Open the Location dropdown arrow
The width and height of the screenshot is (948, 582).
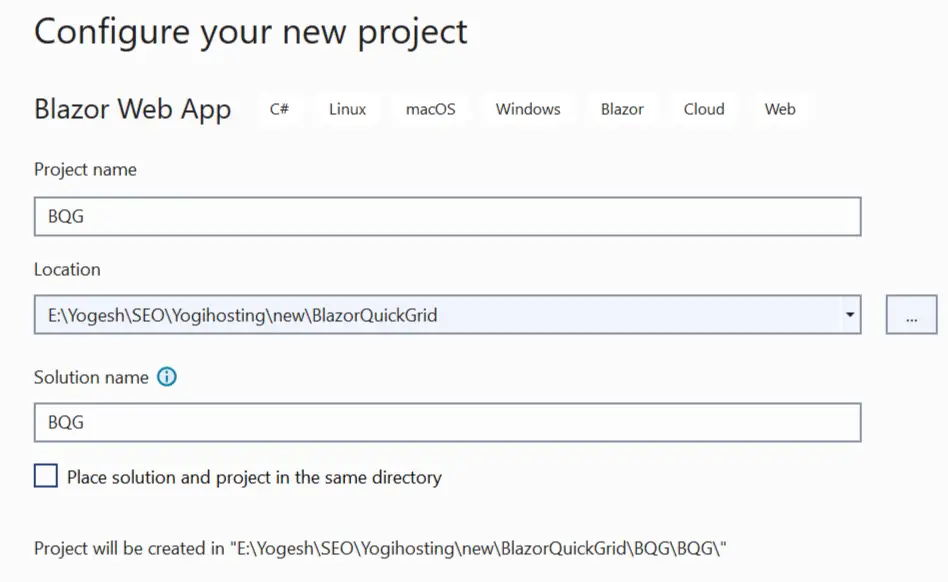pyautogui.click(x=849, y=315)
